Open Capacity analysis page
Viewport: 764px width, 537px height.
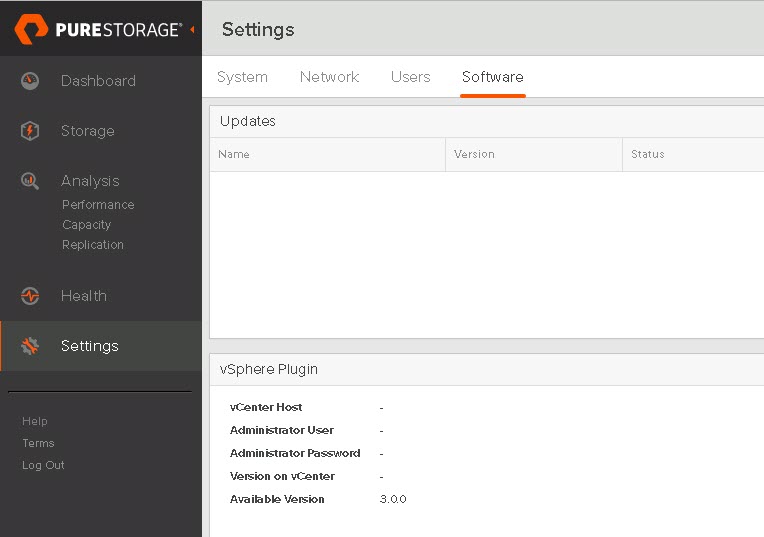point(87,225)
